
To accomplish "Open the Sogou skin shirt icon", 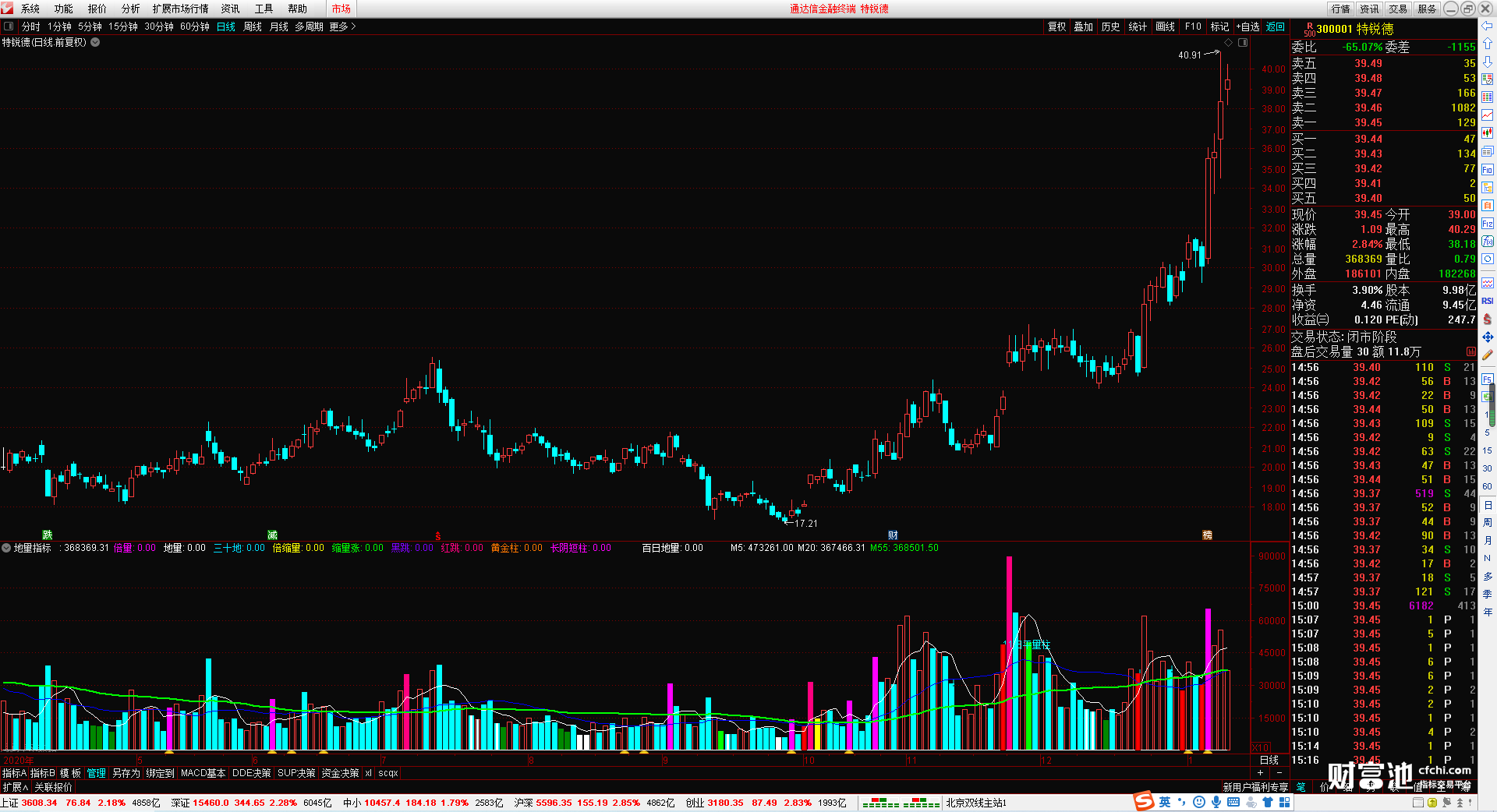I will [1268, 802].
